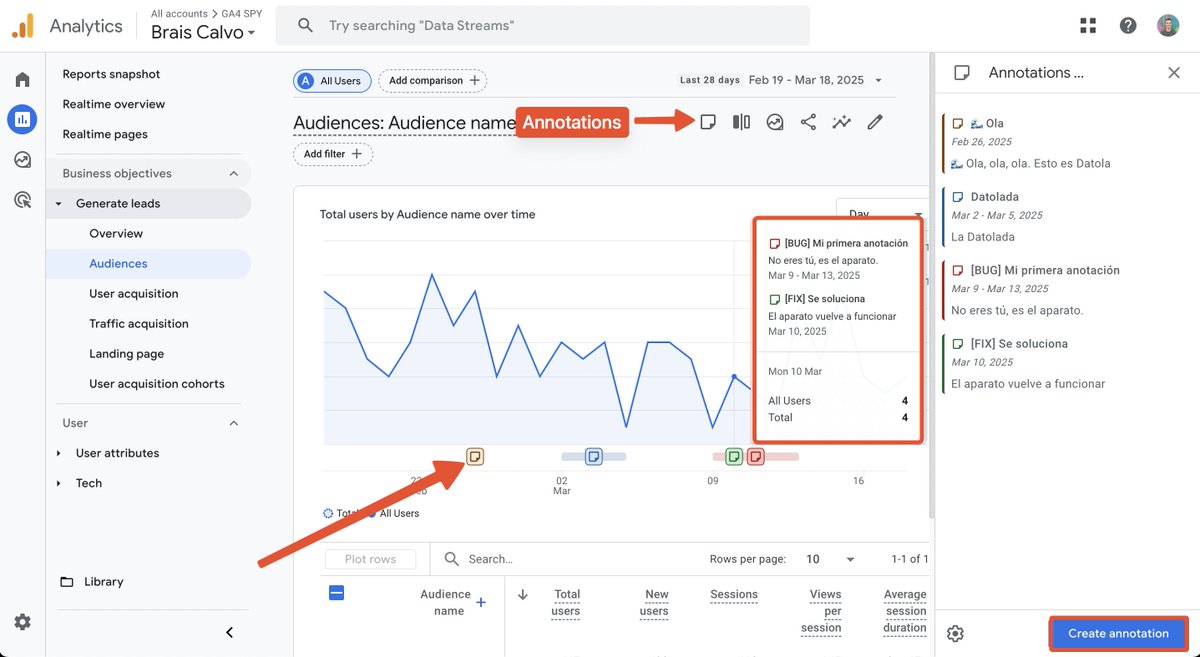Open the sparkline Insights trend icon
1200x657 pixels.
(x=842, y=122)
